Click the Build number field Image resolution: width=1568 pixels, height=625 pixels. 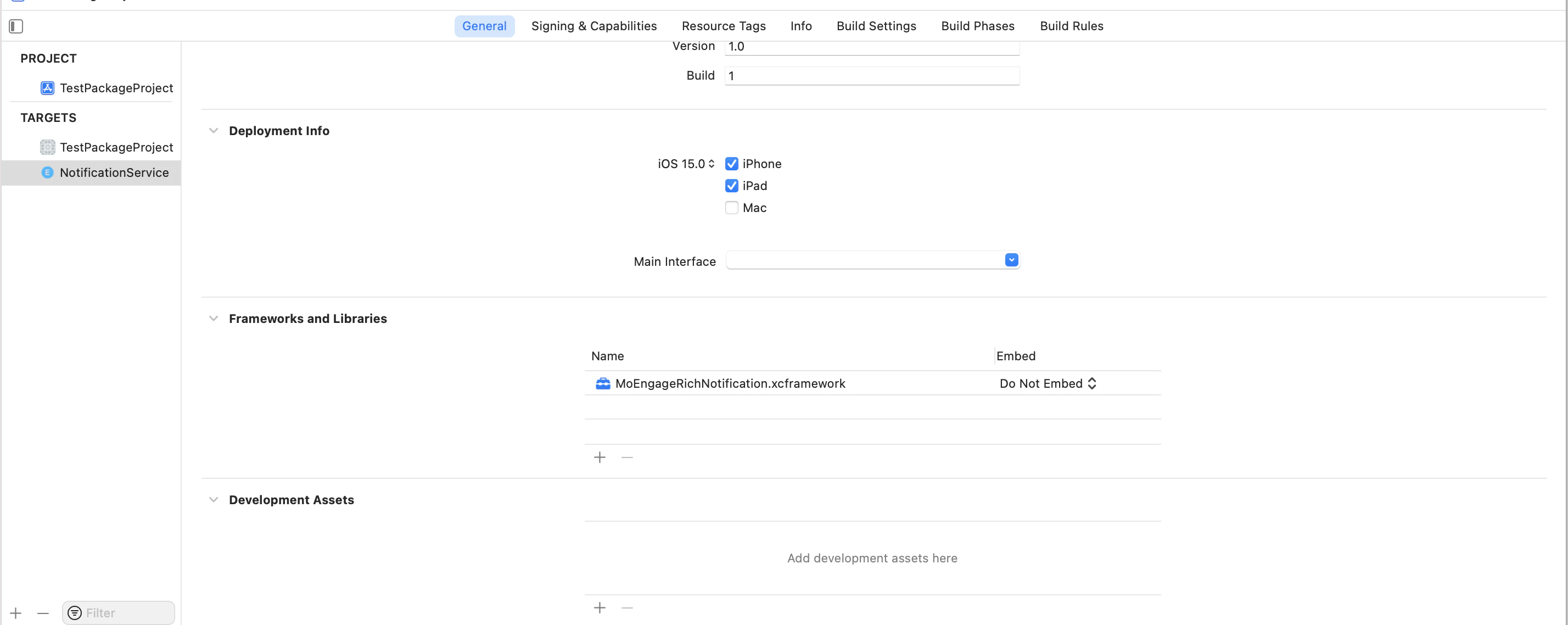click(871, 76)
